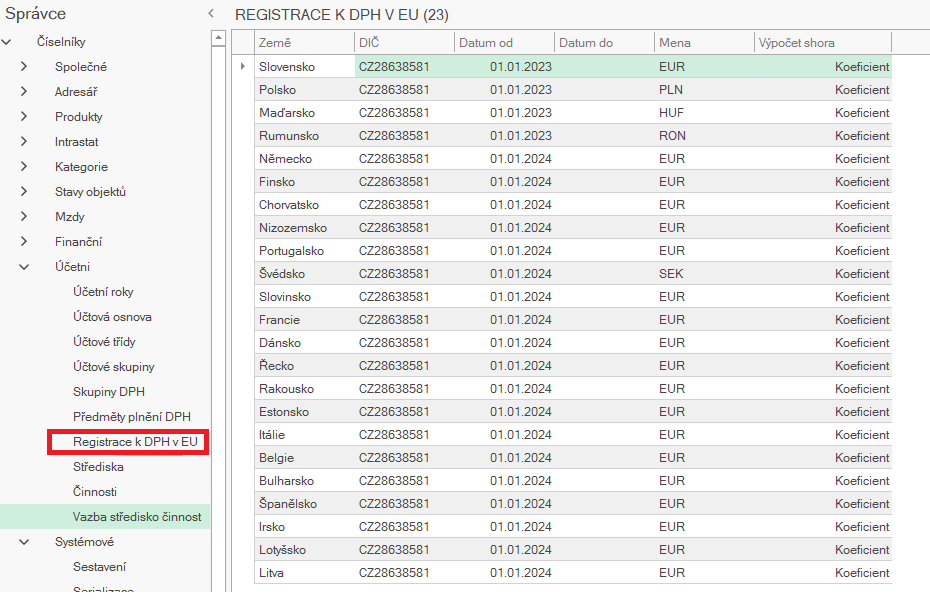Select the Polsko row
930x601 pixels.
pos(573,90)
